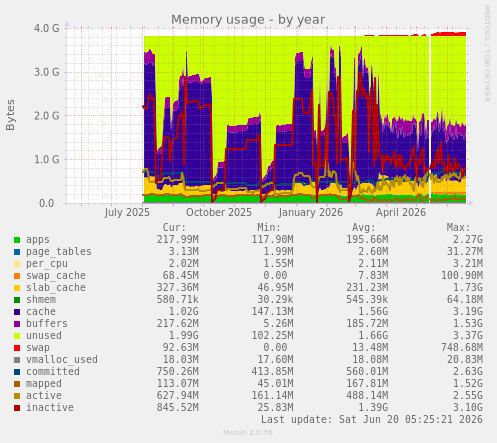497x443 pixels.
Task: Click inactive current value 845.52M
Action: [x=178, y=408]
